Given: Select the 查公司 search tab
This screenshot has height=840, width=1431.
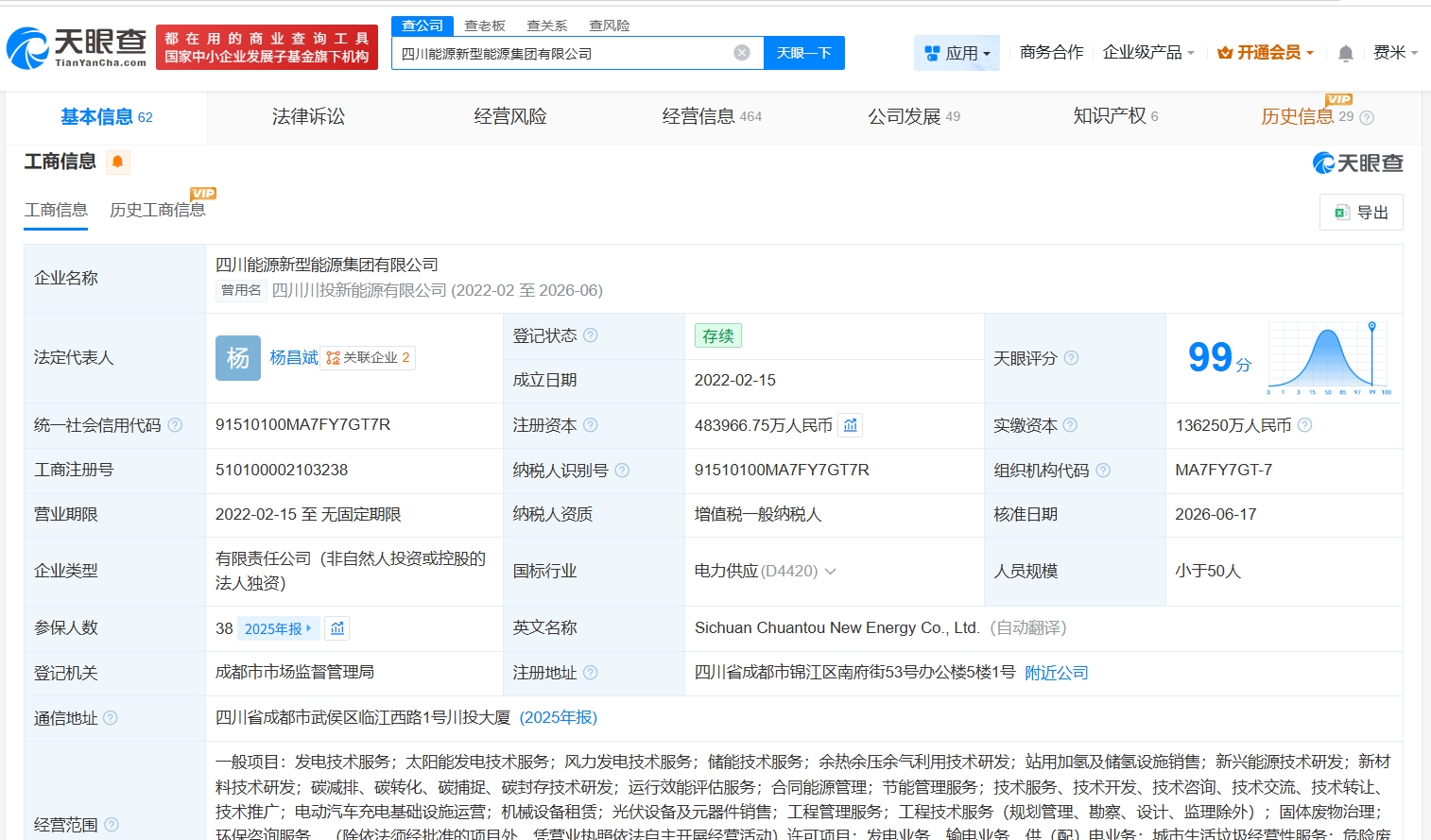Looking at the screenshot, I should click(422, 26).
